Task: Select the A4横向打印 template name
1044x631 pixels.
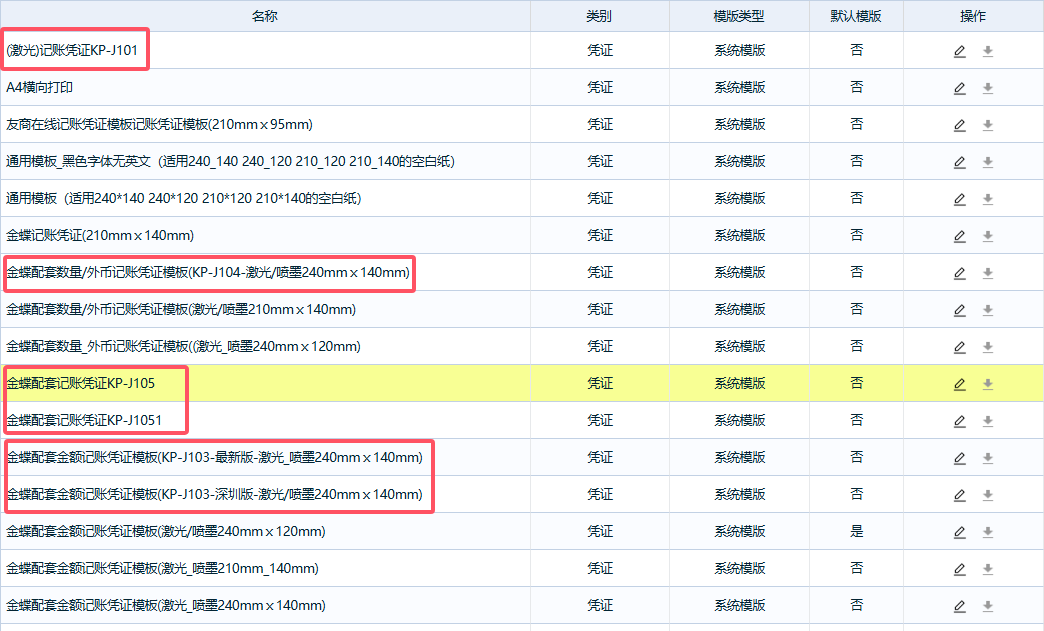Action: [40, 87]
